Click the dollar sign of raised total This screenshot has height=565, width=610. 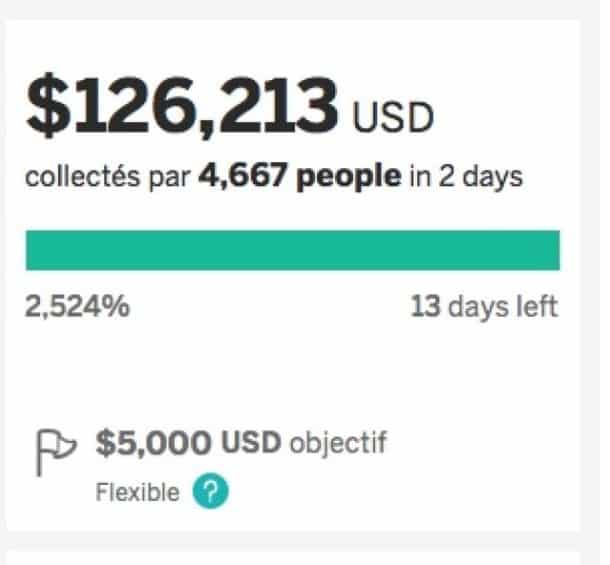coord(49,105)
